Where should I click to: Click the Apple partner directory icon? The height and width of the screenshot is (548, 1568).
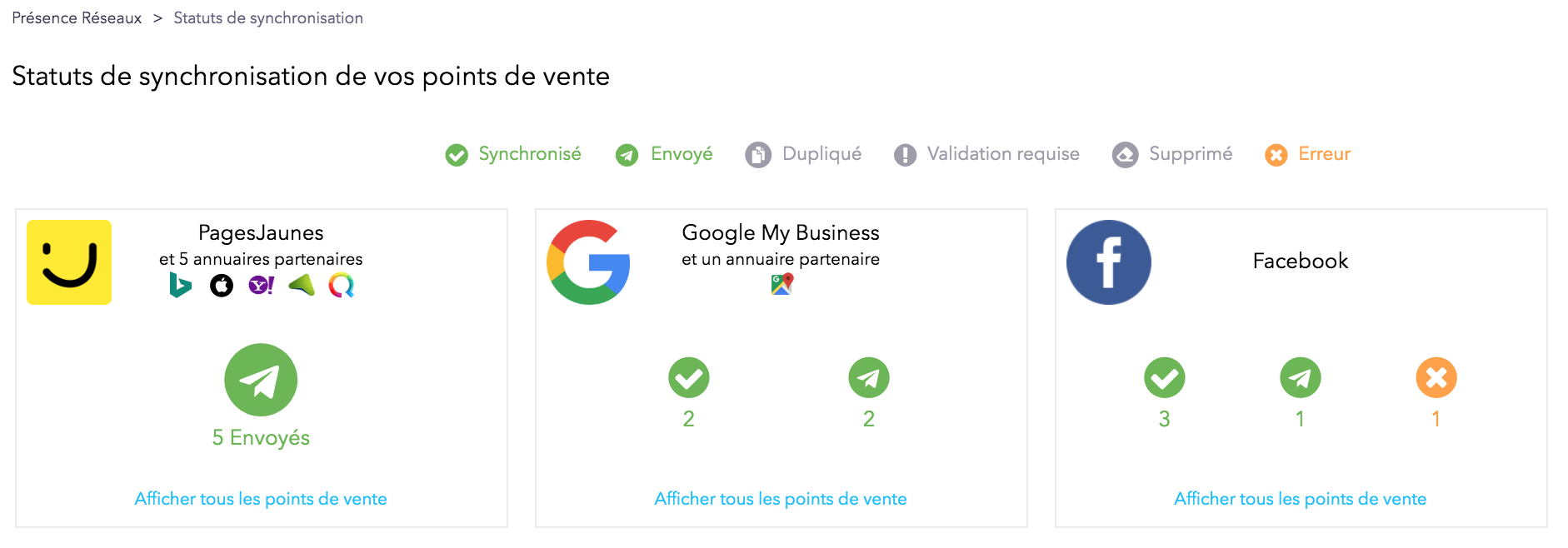[222, 286]
